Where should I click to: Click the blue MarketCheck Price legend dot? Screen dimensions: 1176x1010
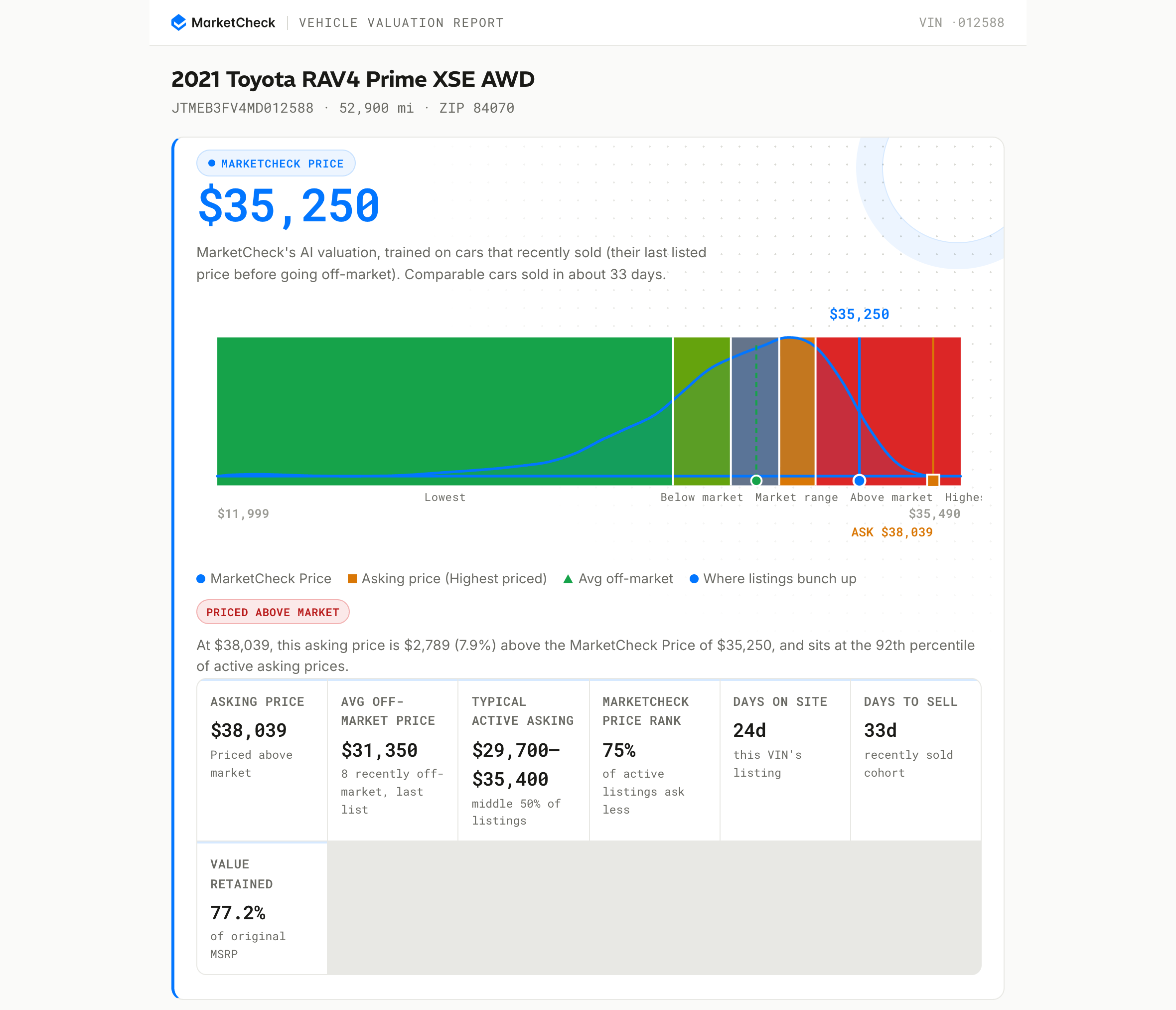point(201,579)
